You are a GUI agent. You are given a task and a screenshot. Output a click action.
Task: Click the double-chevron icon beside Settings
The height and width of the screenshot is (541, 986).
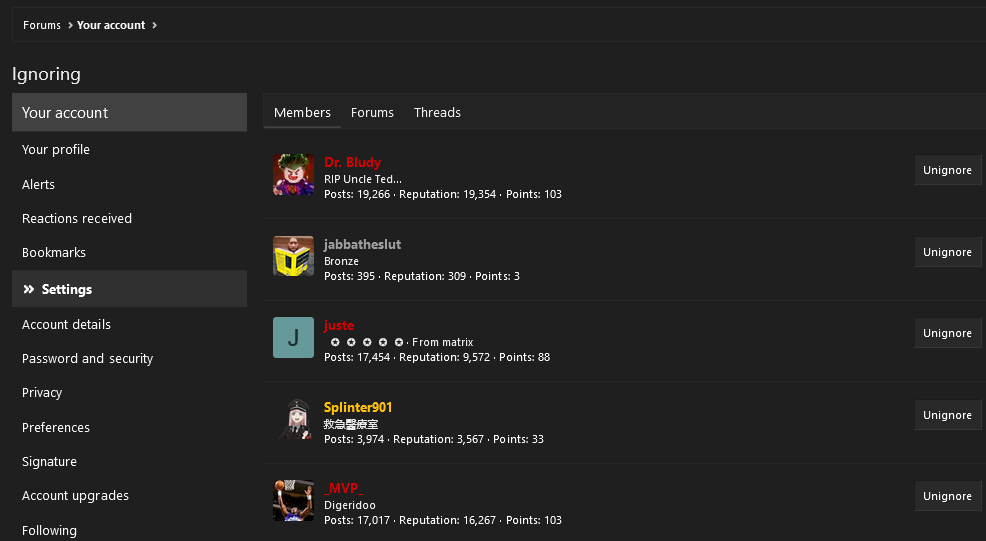point(28,289)
